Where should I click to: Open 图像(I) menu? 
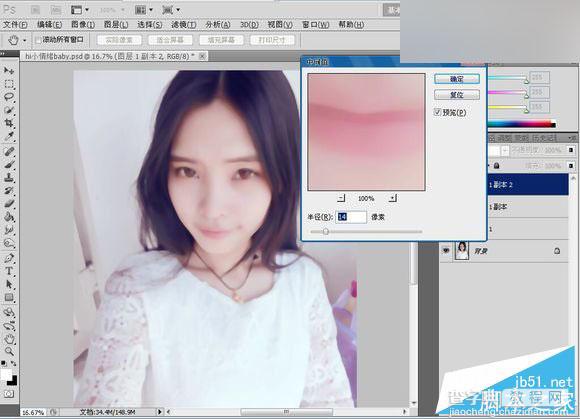coord(83,25)
